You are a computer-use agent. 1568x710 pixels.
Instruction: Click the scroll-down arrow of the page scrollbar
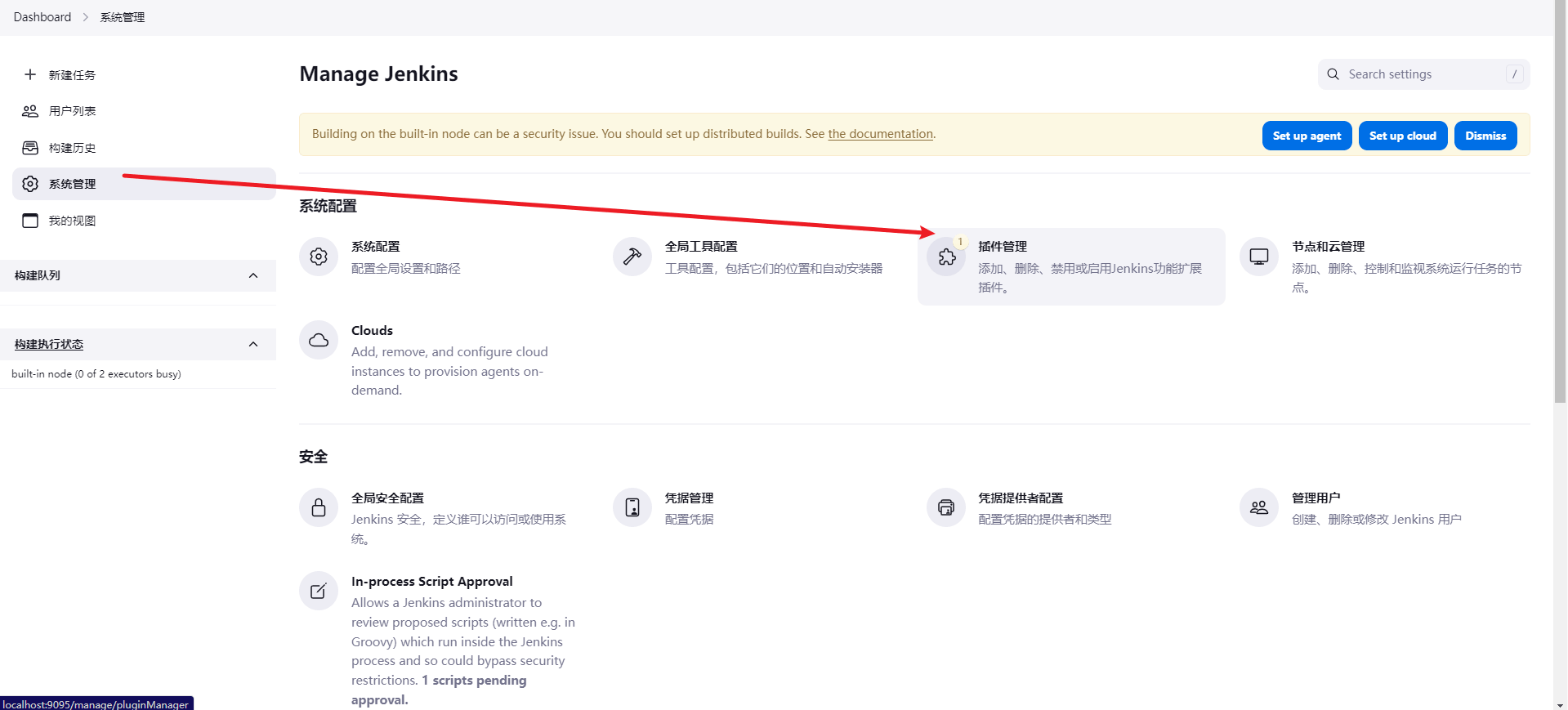[x=1561, y=704]
